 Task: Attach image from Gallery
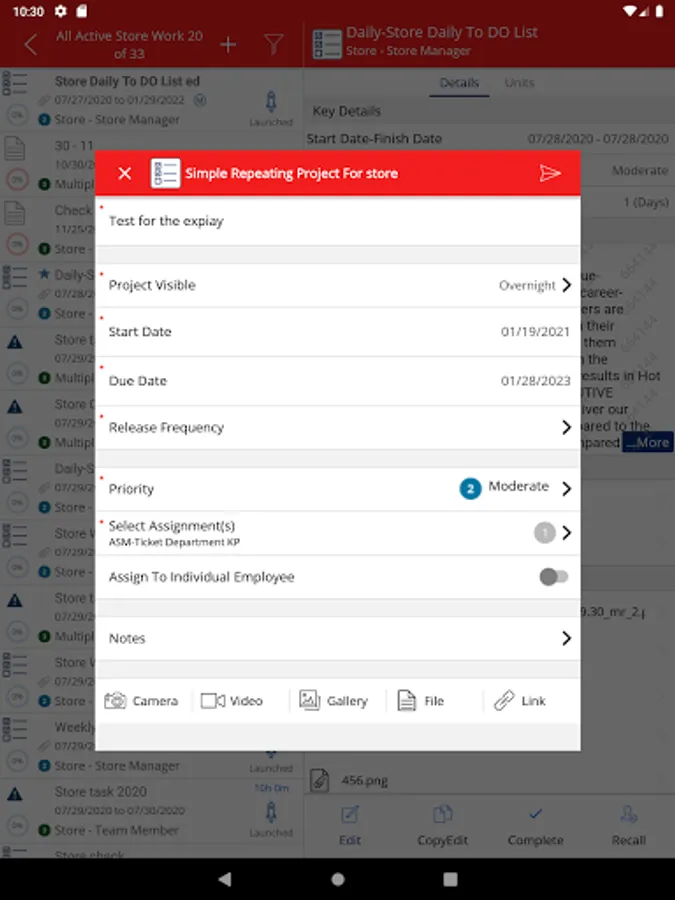333,701
